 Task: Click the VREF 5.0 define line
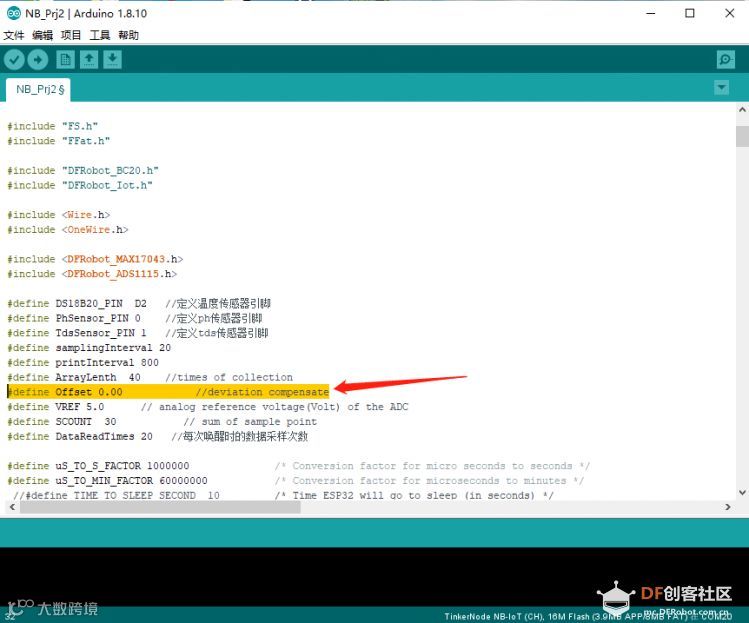[208, 407]
